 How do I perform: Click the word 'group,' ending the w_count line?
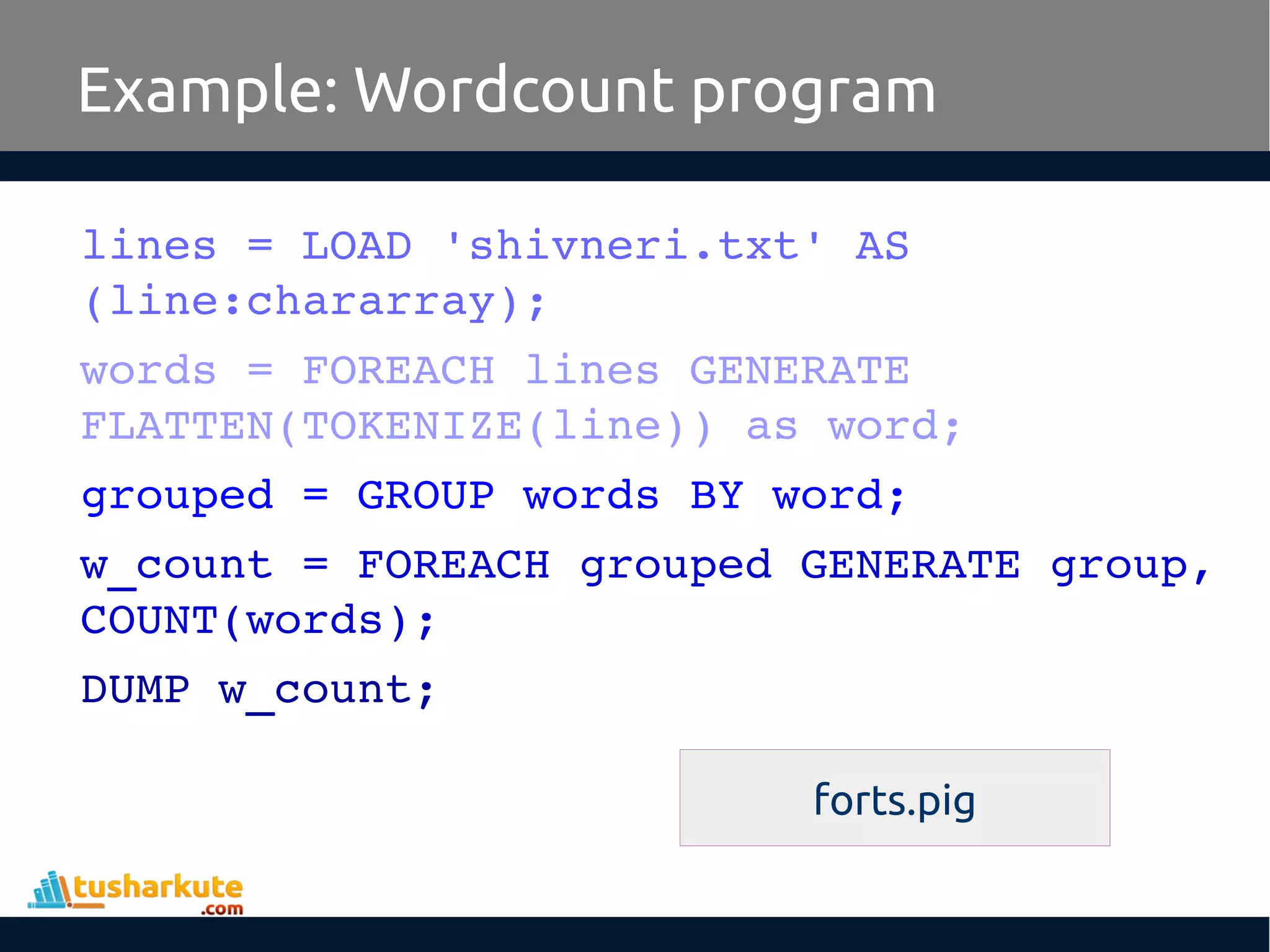1130,565
